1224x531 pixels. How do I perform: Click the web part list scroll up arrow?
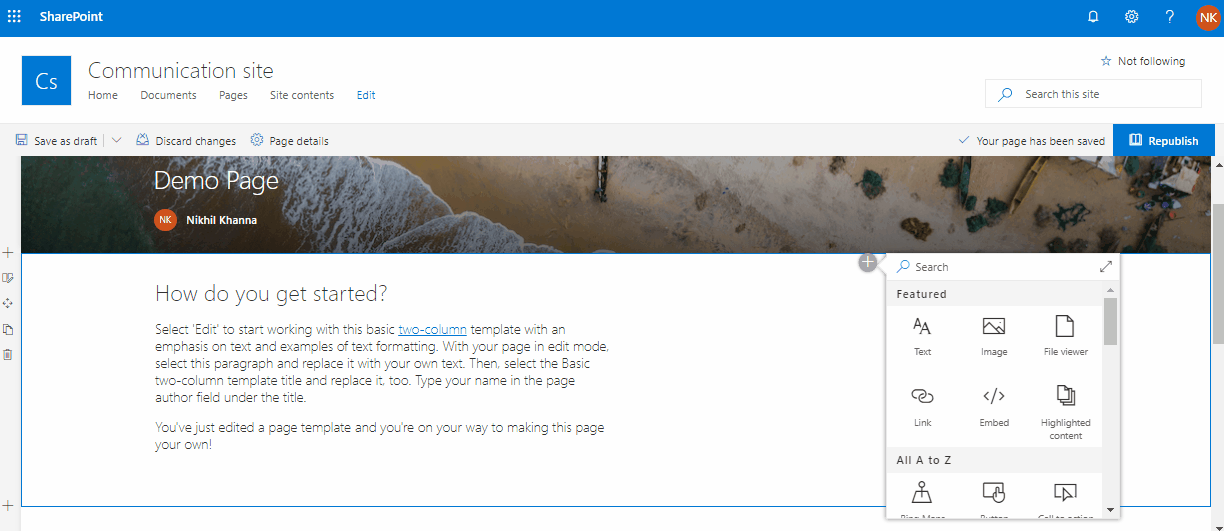coord(1110,290)
